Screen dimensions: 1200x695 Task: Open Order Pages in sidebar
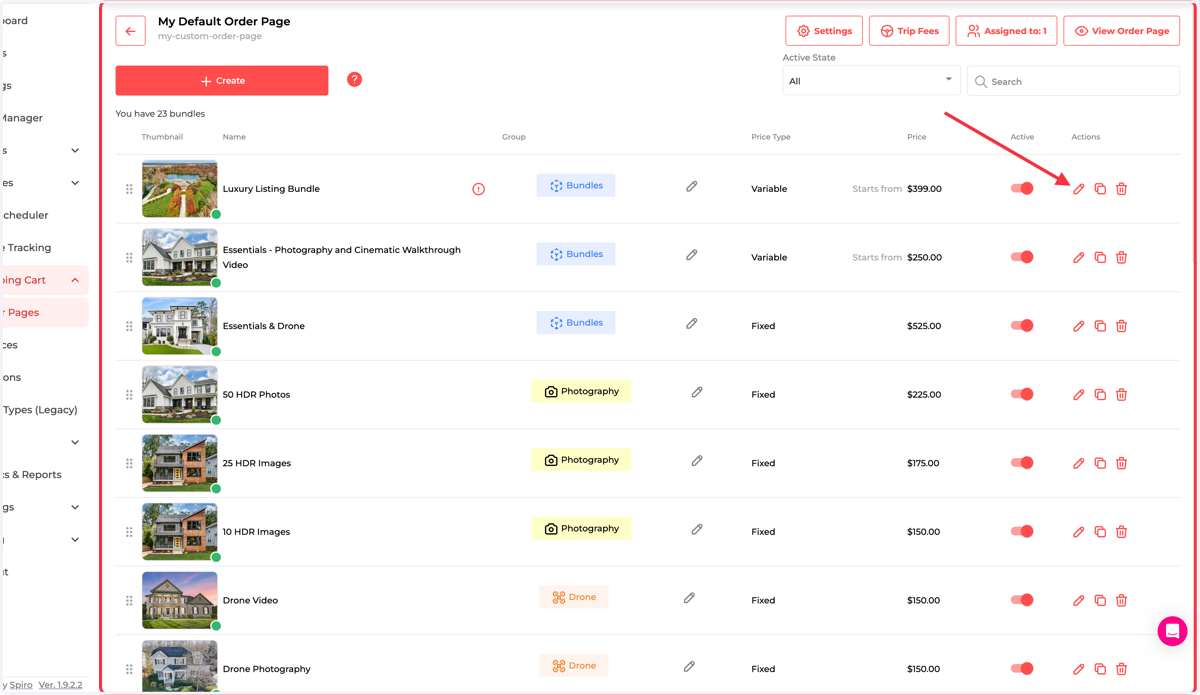tap(44, 313)
